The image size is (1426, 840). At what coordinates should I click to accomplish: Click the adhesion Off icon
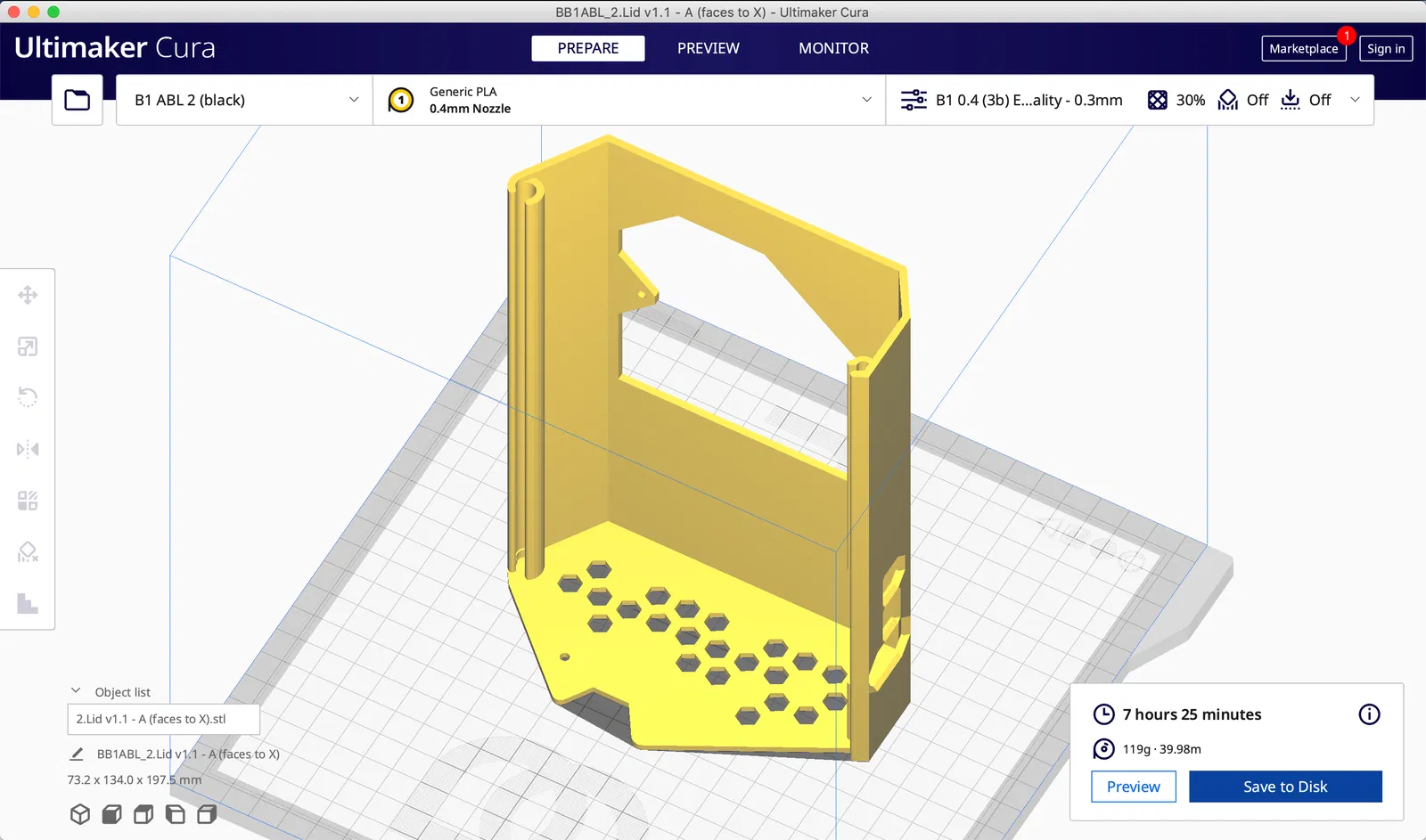[x=1291, y=100]
